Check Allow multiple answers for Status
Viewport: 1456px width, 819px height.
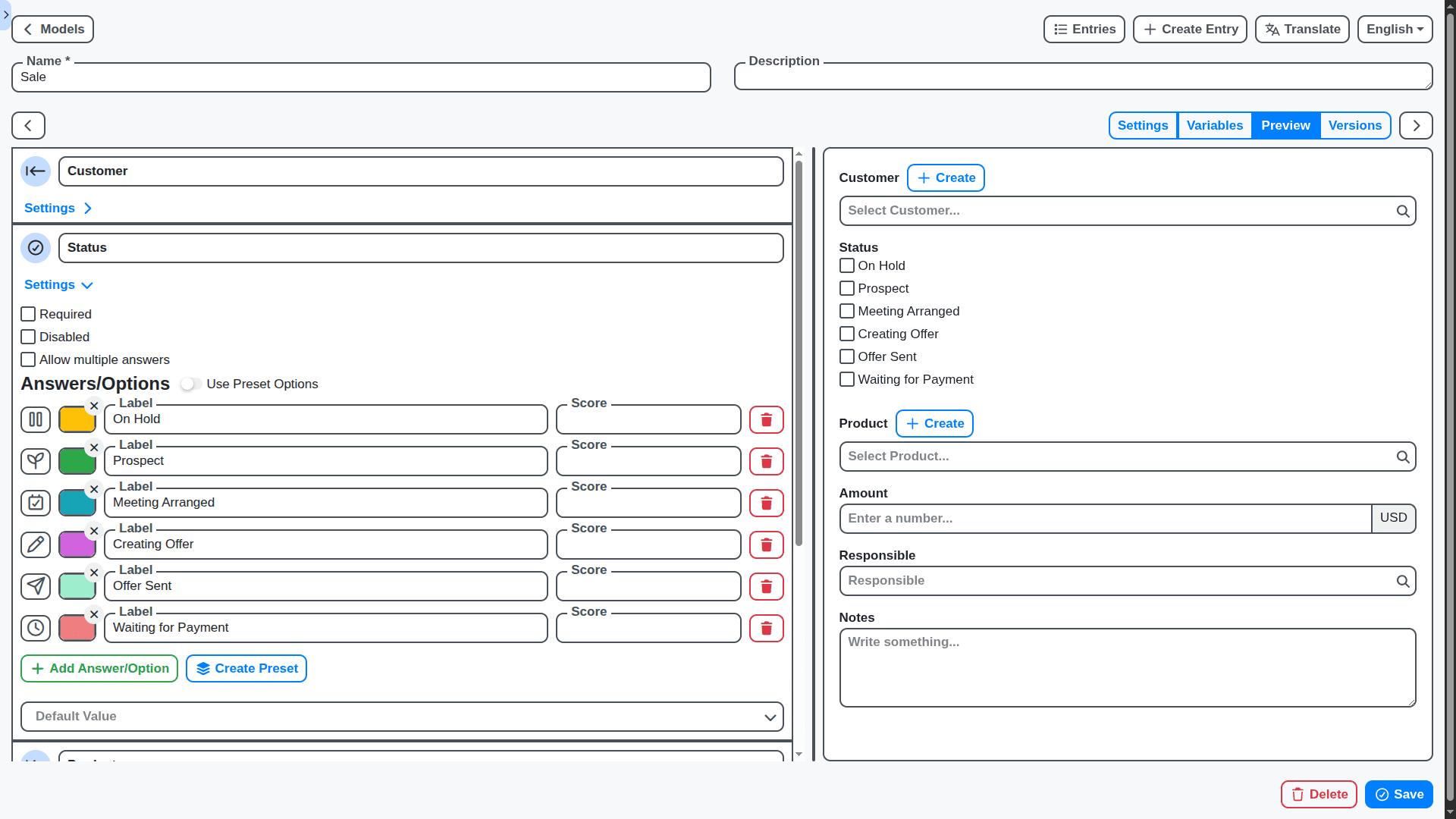tap(28, 359)
